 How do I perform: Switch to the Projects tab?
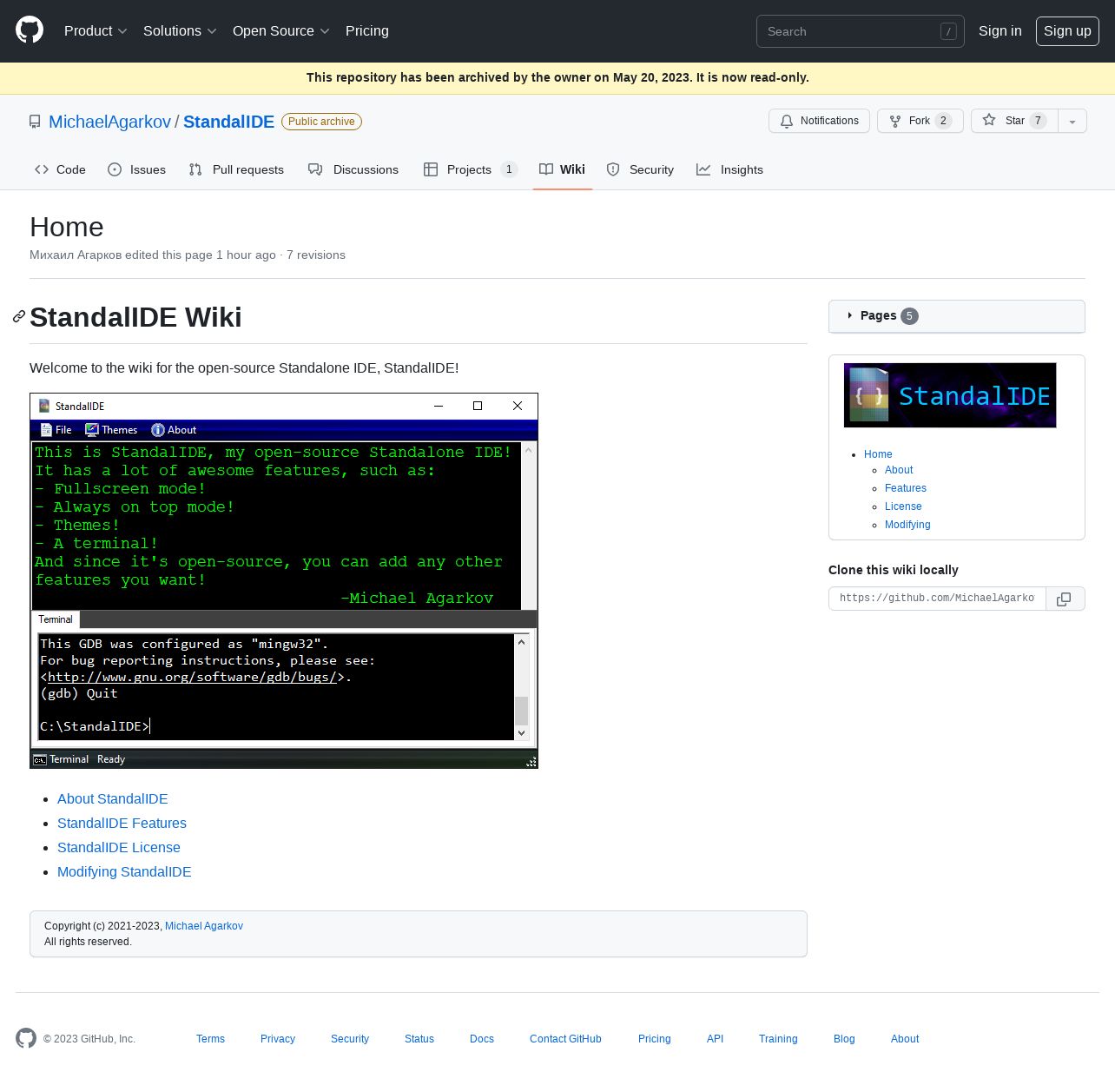470,169
